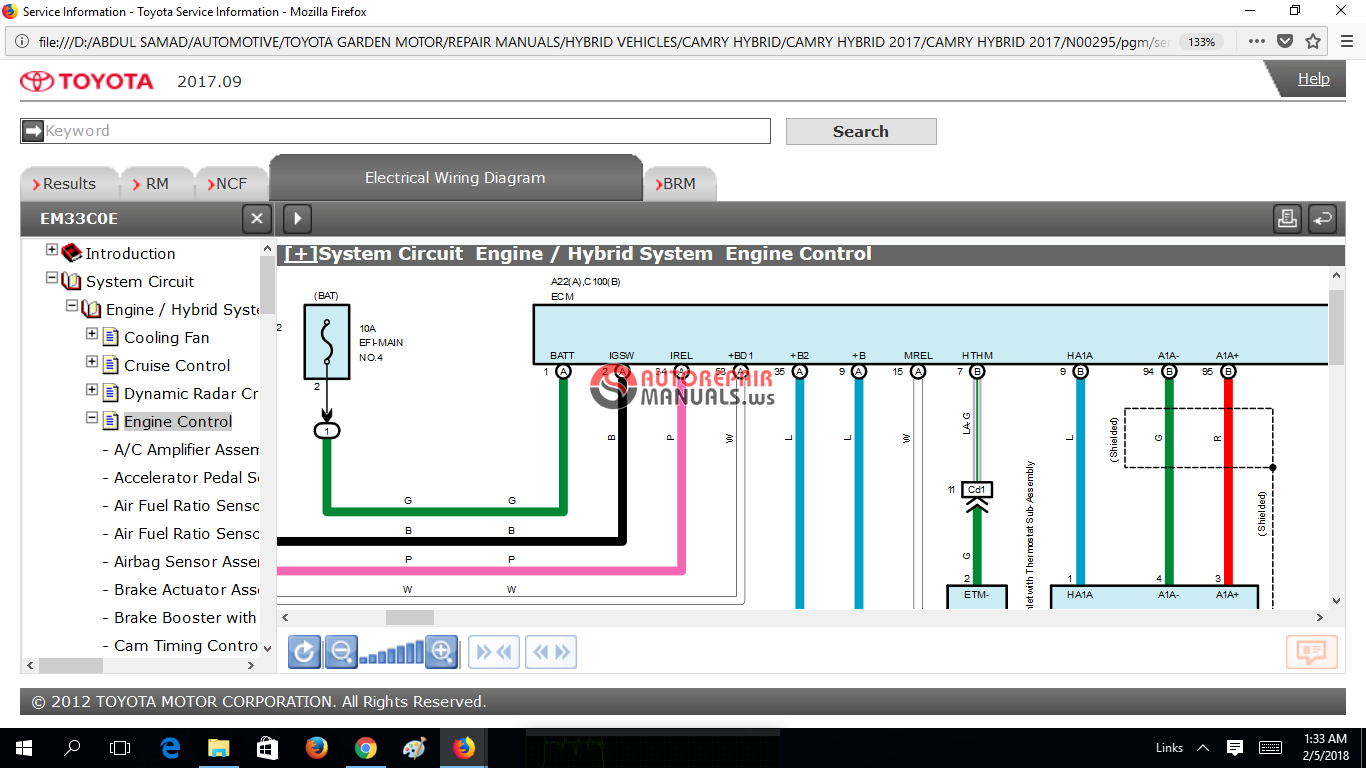Open A/C Amplifier Assembly entry
This screenshot has width=1366, height=768.
[x=186, y=450]
